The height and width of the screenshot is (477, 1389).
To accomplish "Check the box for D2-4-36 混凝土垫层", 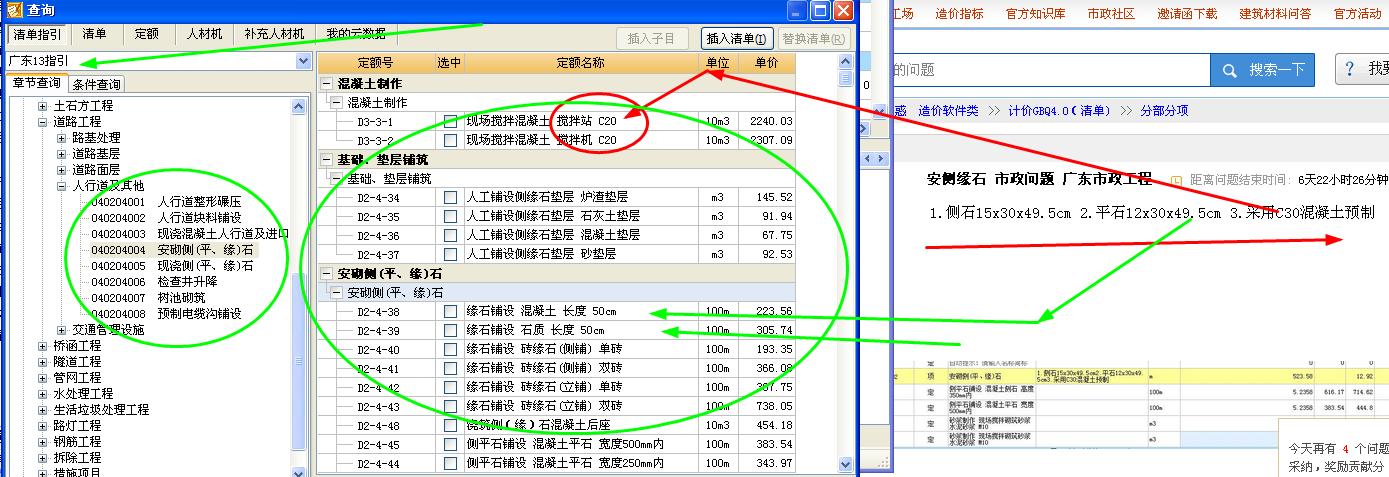I will click(450, 236).
